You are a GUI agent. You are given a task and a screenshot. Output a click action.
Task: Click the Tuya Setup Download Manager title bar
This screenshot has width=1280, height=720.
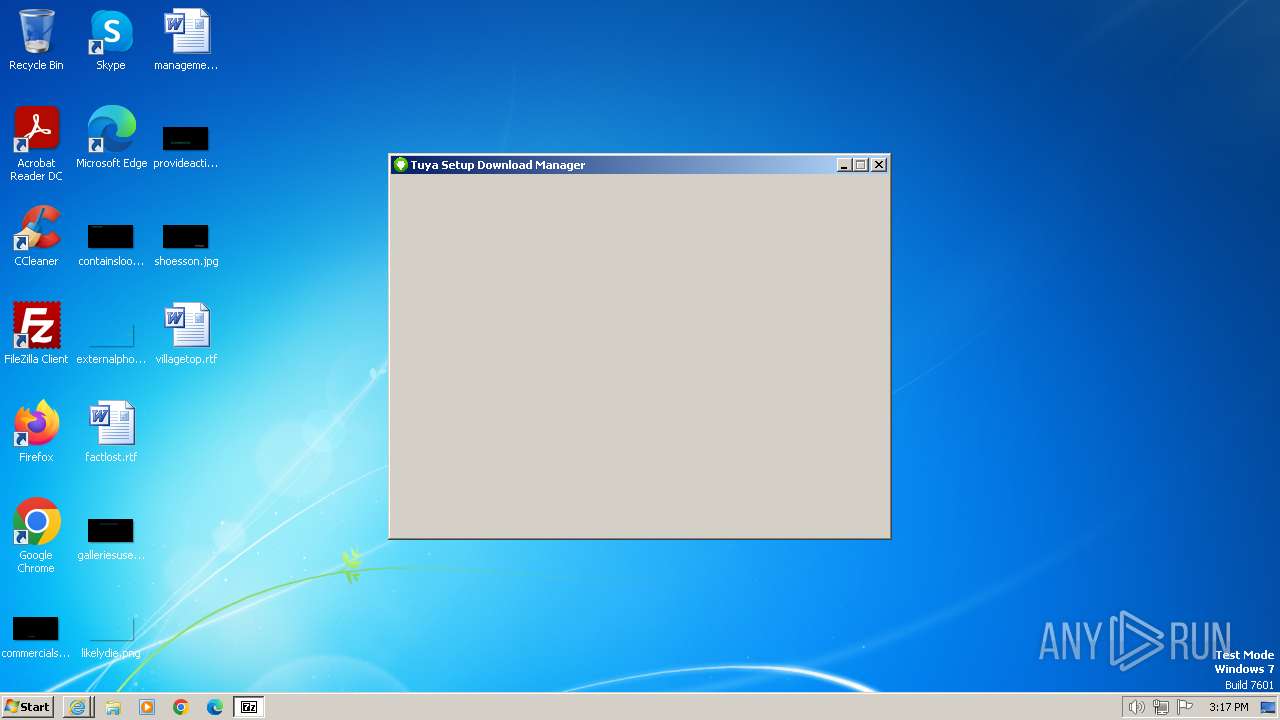pos(639,165)
